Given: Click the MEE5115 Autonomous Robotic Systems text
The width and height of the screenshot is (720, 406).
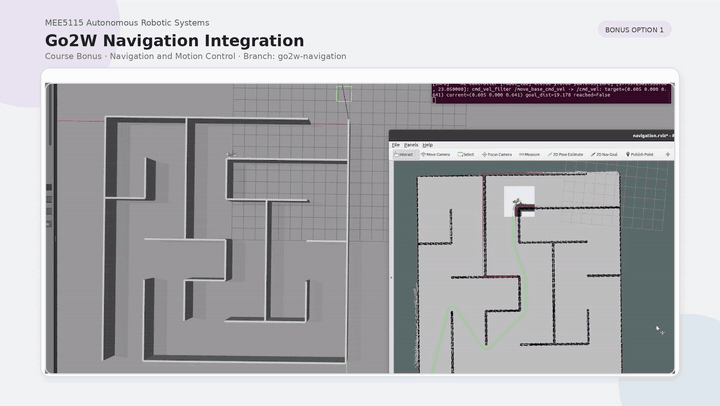Looking at the screenshot, I should tap(127, 23).
